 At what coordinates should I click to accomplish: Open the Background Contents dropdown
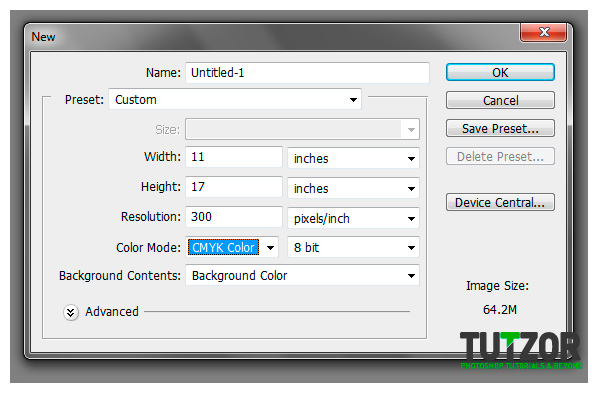[x=302, y=275]
